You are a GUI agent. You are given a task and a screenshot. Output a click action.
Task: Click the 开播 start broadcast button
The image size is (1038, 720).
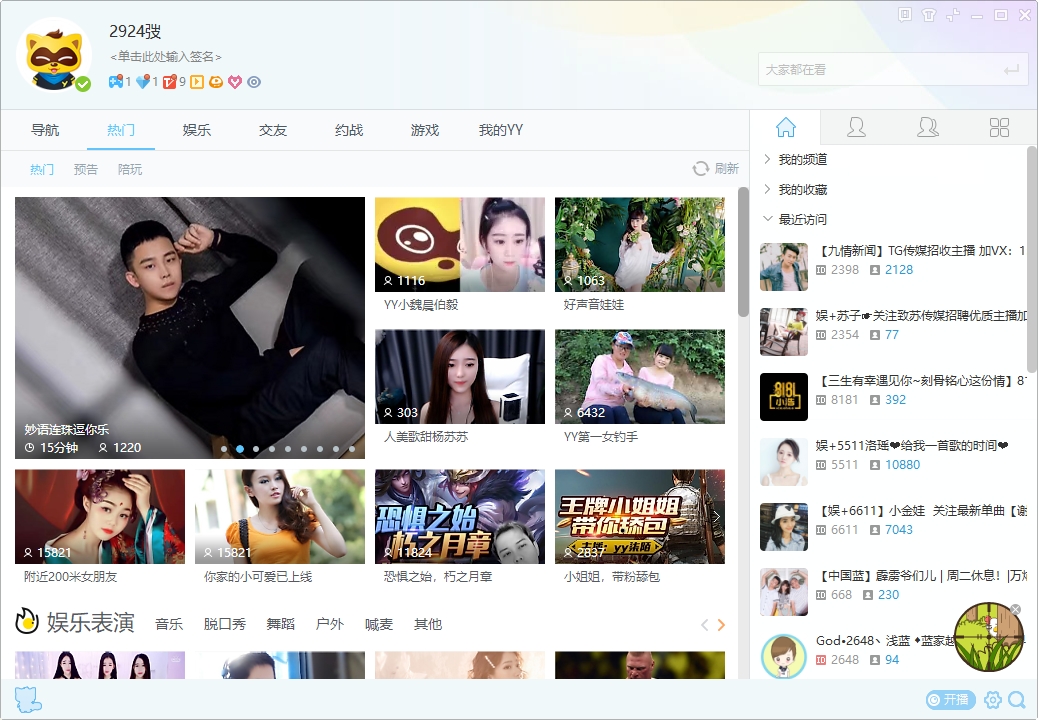(951, 699)
